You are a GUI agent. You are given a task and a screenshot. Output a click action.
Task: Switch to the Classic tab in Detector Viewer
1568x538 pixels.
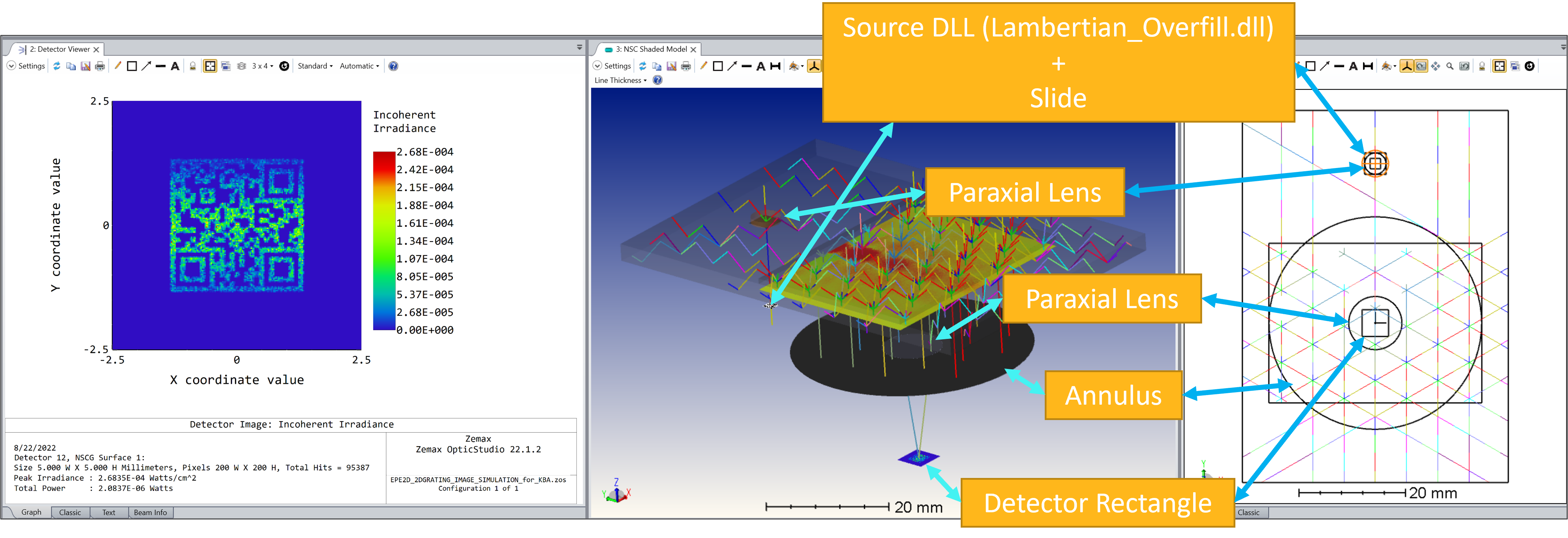(70, 512)
